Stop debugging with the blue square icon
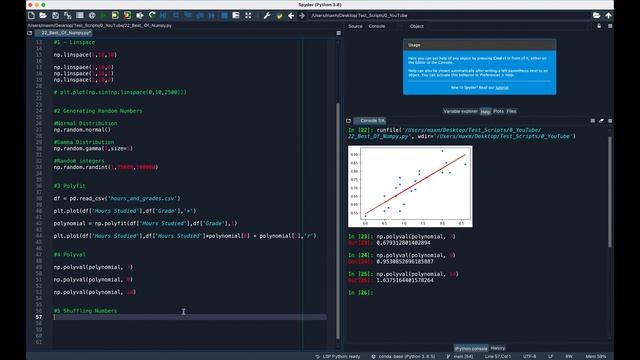 point(224,16)
